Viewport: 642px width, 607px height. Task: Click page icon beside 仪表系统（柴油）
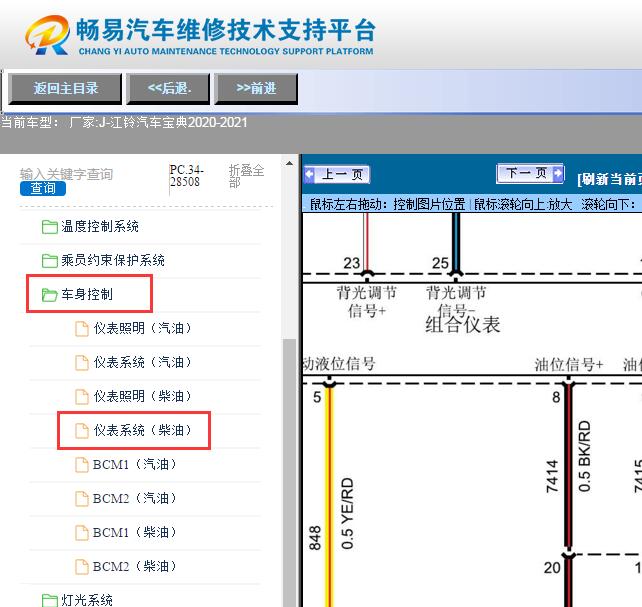click(82, 431)
